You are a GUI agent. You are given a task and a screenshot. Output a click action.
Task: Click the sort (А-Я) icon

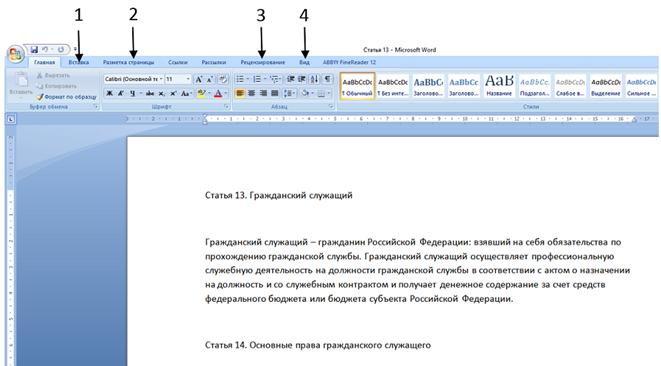point(314,79)
